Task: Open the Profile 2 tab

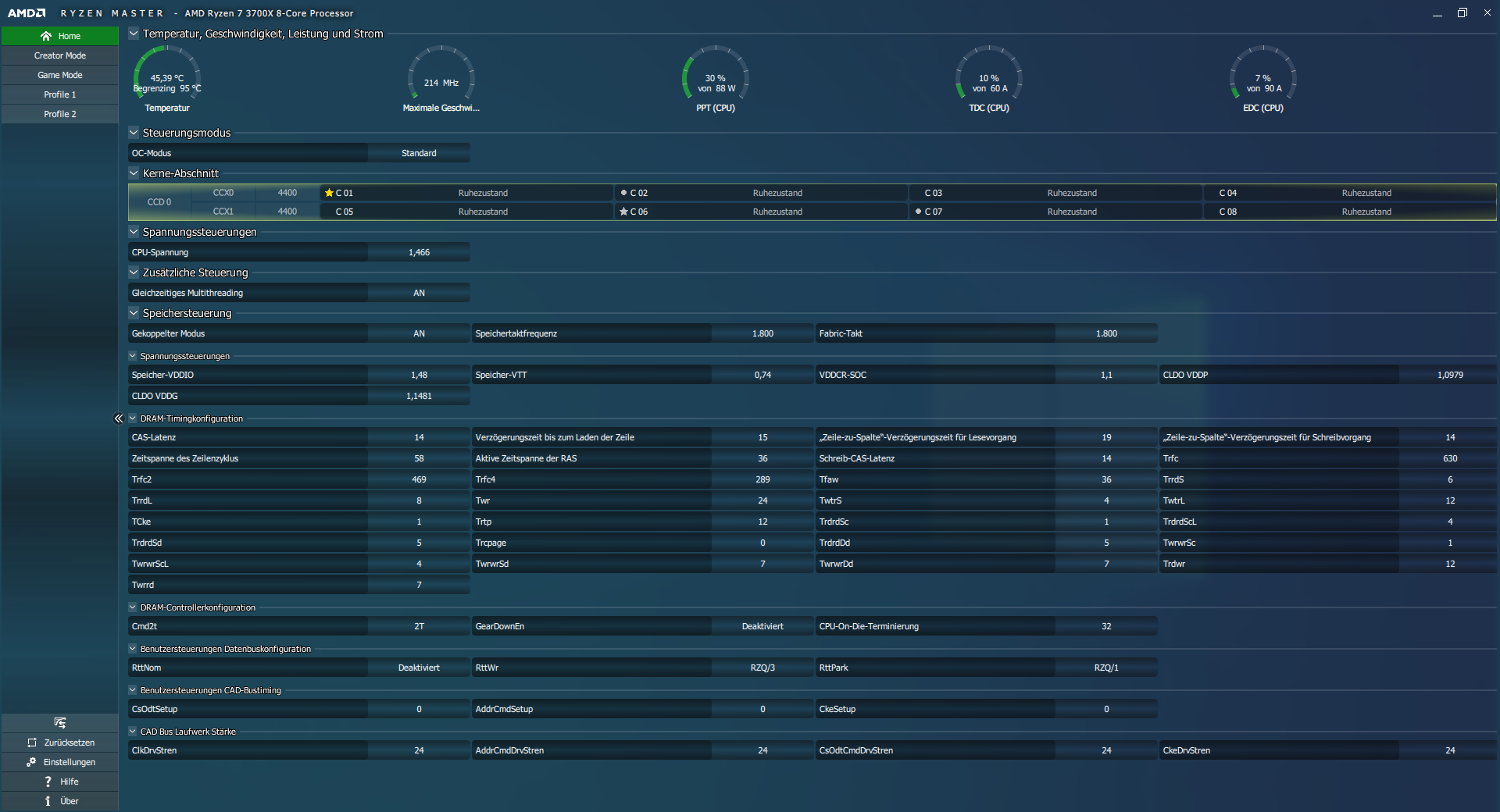Action: click(x=60, y=114)
